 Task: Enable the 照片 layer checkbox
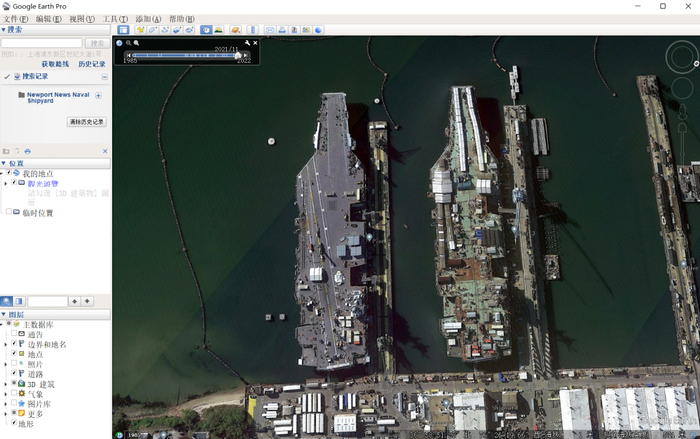coord(14,363)
